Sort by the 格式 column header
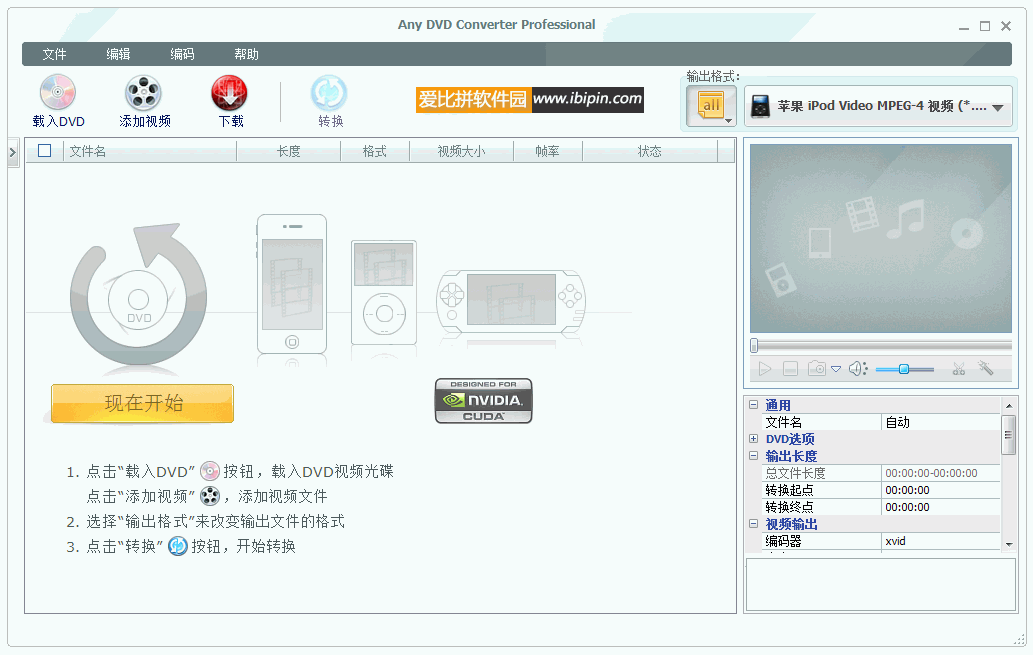 coord(375,152)
